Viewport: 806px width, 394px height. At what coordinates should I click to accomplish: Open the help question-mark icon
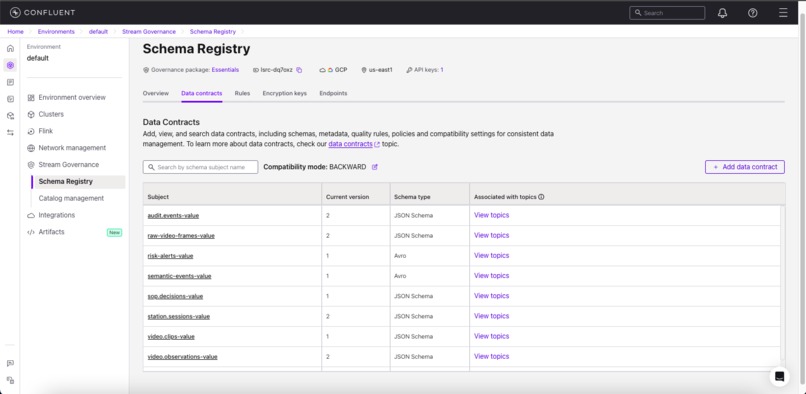[753, 13]
